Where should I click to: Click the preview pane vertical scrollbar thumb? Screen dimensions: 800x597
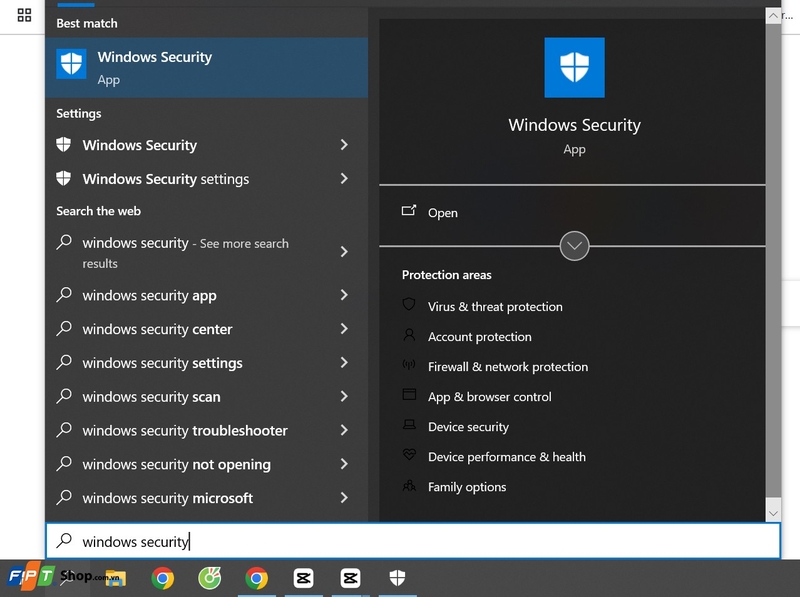[773, 260]
